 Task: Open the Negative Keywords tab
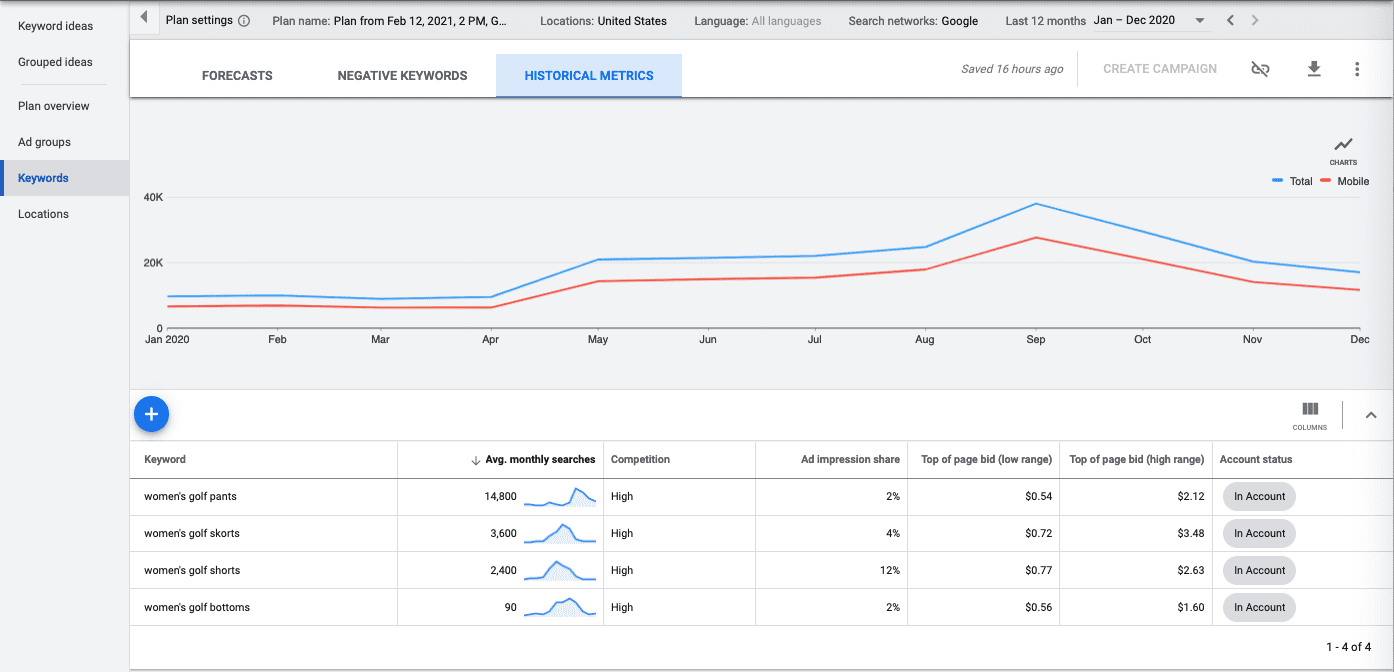(x=402, y=75)
